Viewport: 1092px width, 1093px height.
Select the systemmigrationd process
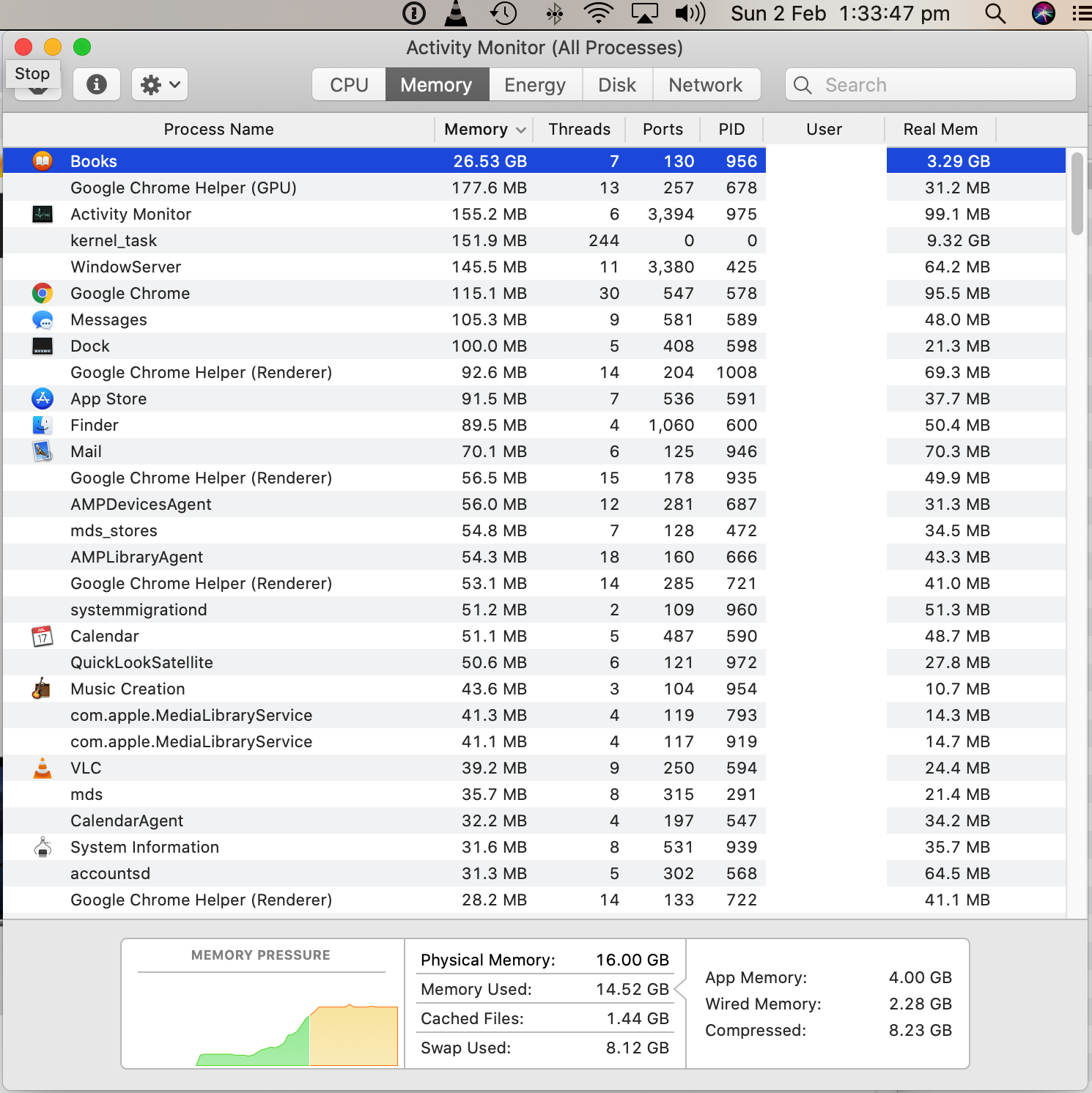534,610
